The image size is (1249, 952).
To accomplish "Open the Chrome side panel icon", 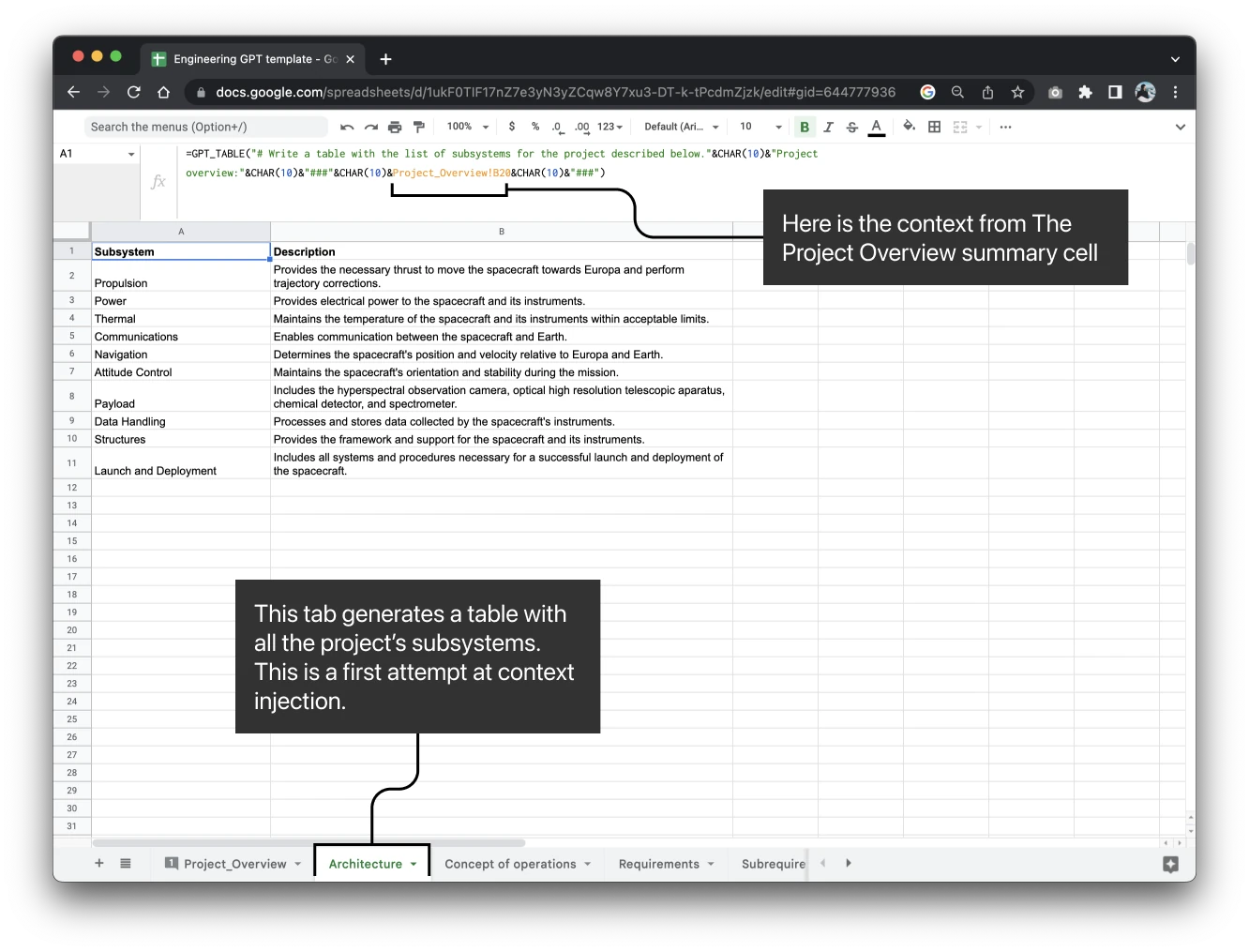I will coord(1115,92).
